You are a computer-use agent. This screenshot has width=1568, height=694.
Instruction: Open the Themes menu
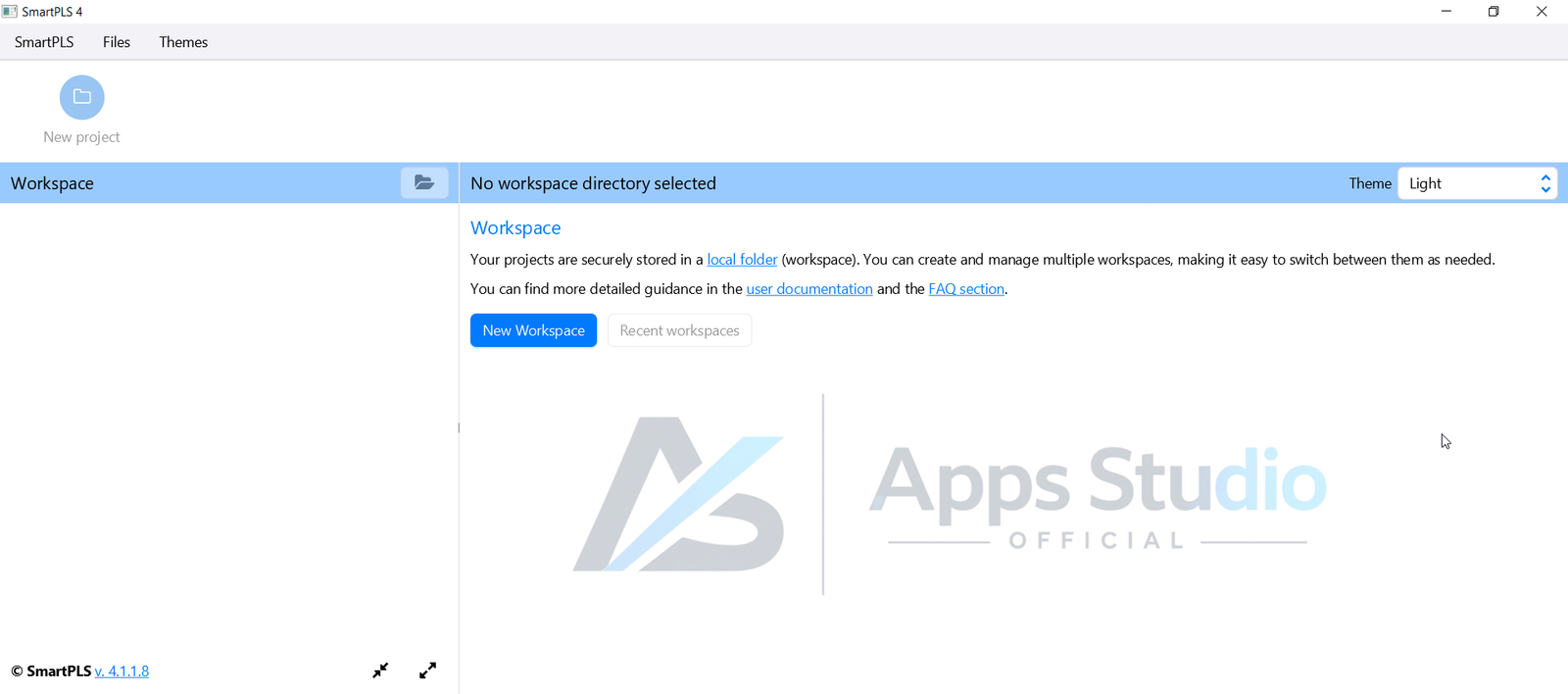183,42
